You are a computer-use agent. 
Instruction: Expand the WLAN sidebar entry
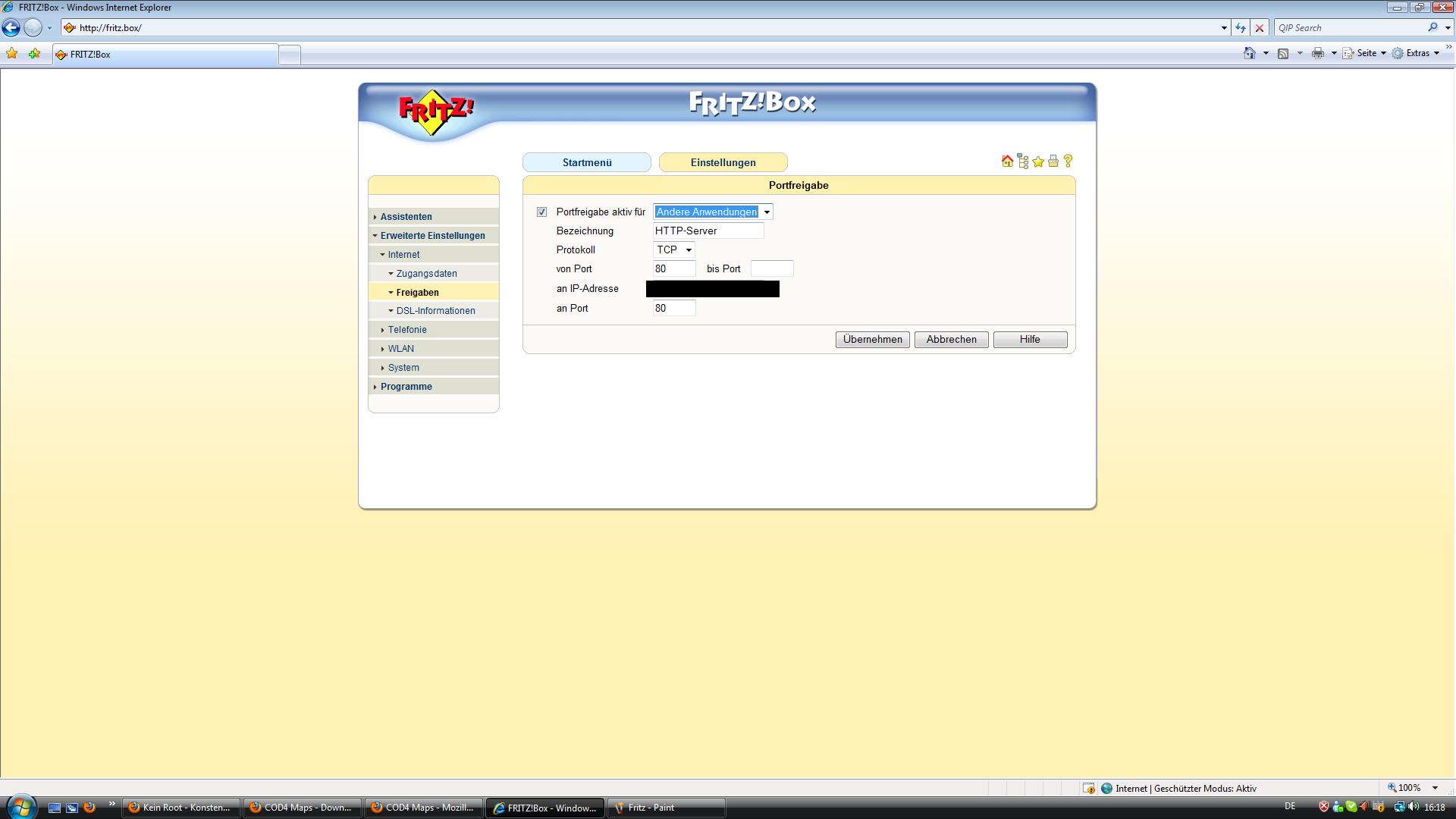[x=400, y=349]
